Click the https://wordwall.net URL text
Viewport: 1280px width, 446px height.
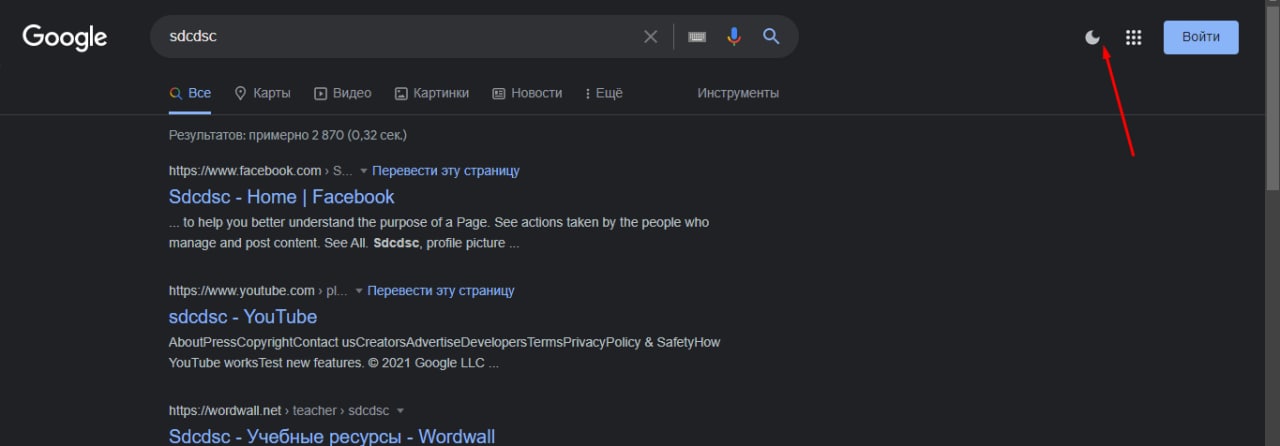pos(223,411)
